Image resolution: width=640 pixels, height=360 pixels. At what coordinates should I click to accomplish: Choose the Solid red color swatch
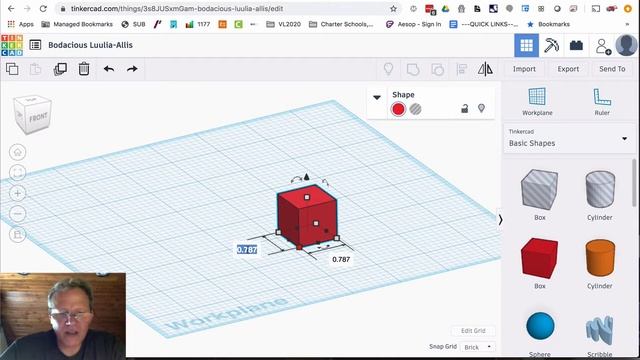point(398,109)
